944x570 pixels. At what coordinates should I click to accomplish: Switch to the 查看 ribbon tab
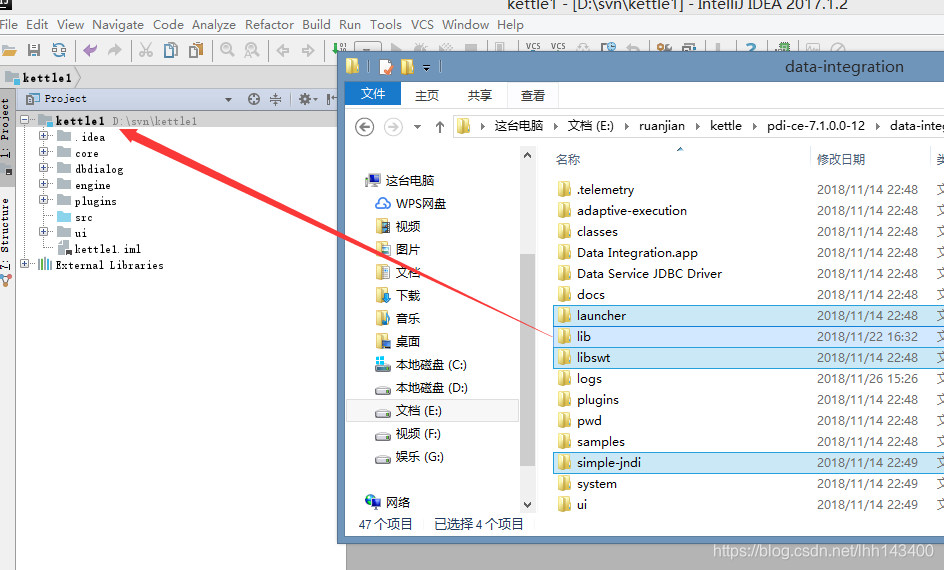(x=533, y=95)
